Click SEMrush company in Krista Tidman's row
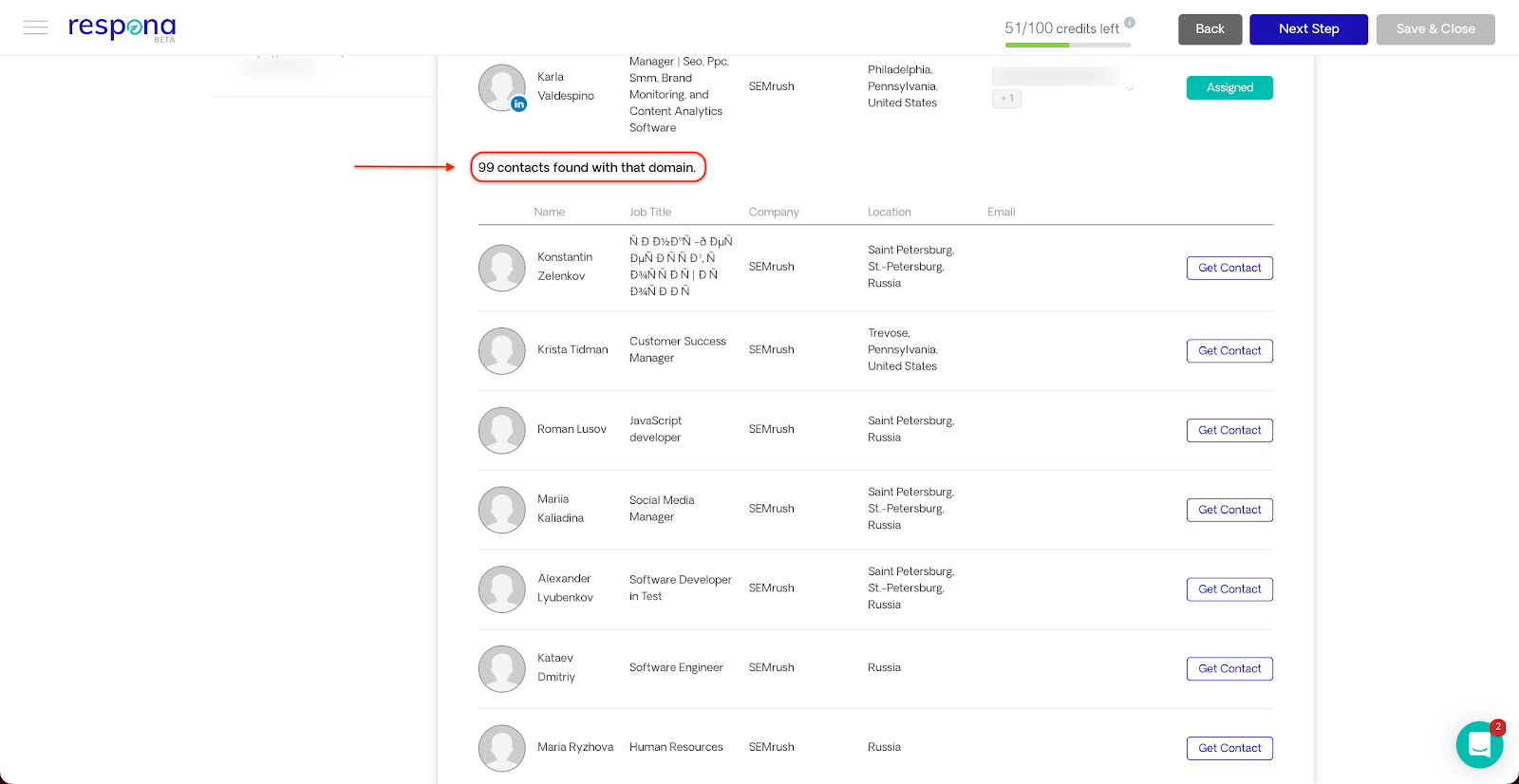This screenshot has height=784, width=1519. point(771,349)
